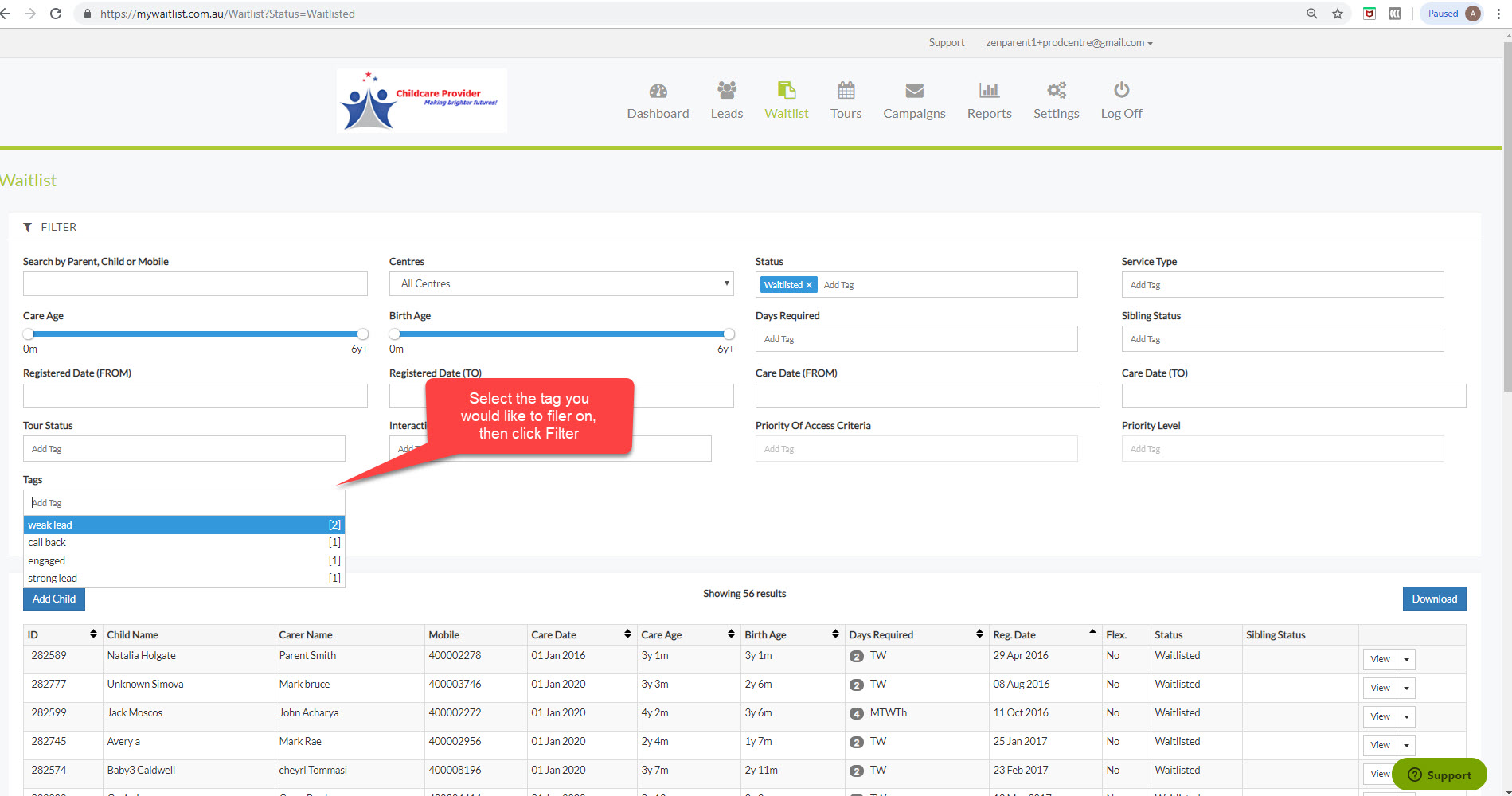Click the Support link in top bar
Viewport: 1512px width, 796px height.
947,43
